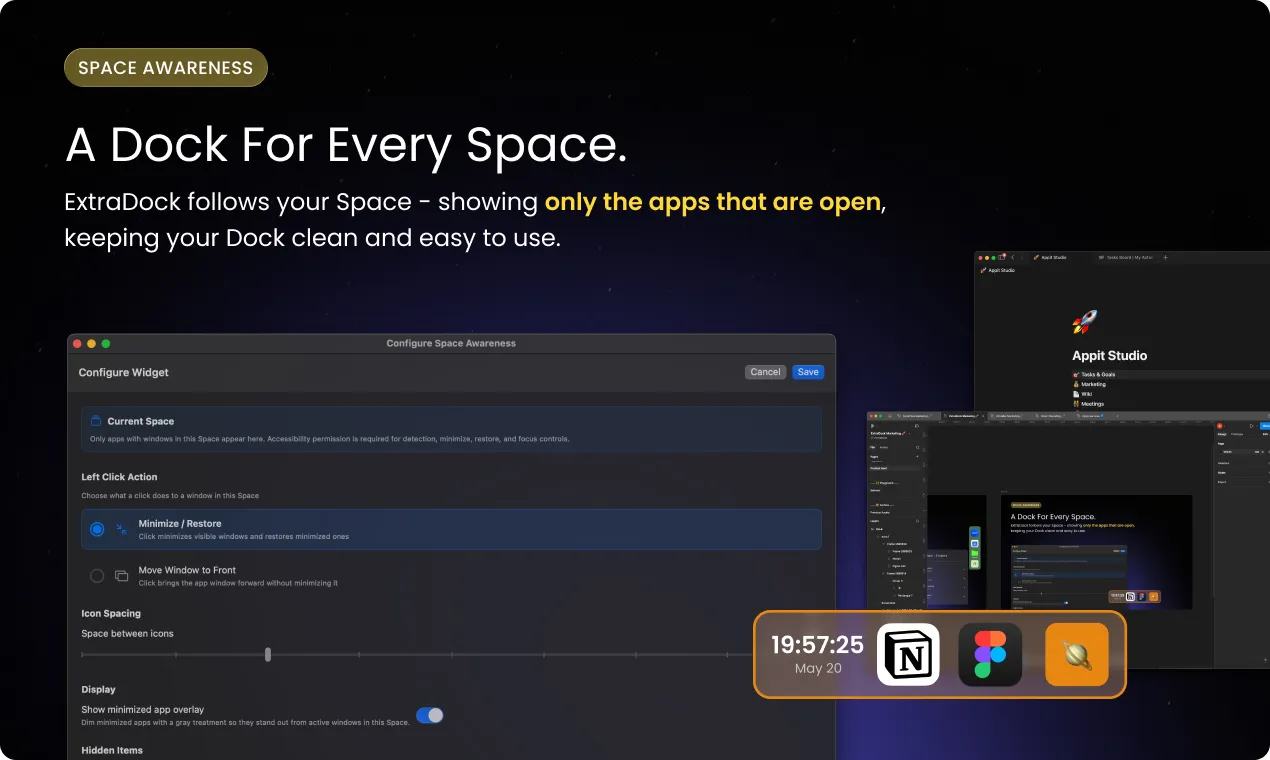Screen dimensions: 1270x760
Task: Click the Appit Studio page title in Notion
Action: coord(1109,355)
